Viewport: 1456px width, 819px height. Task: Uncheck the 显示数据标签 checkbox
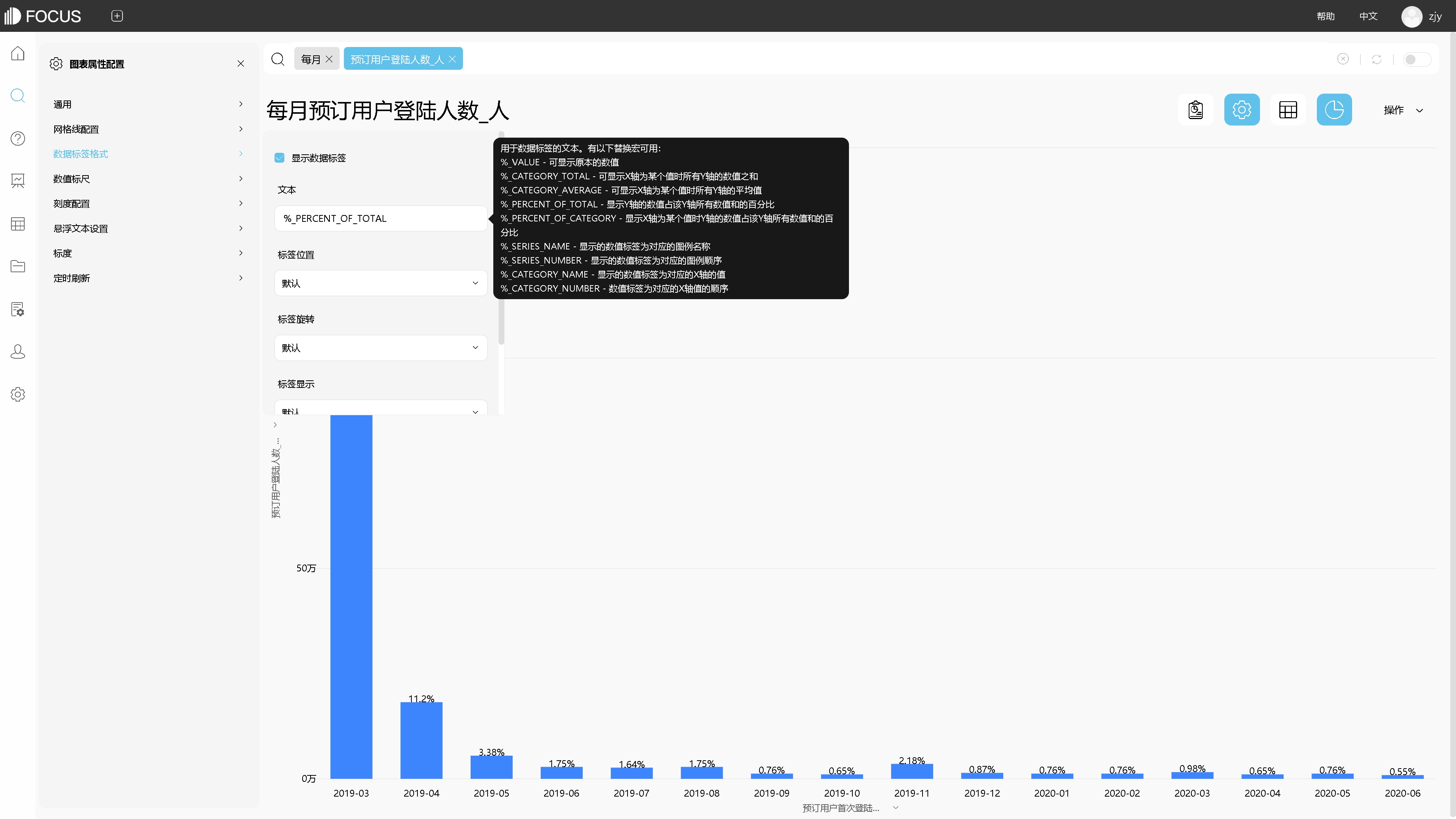click(x=279, y=158)
